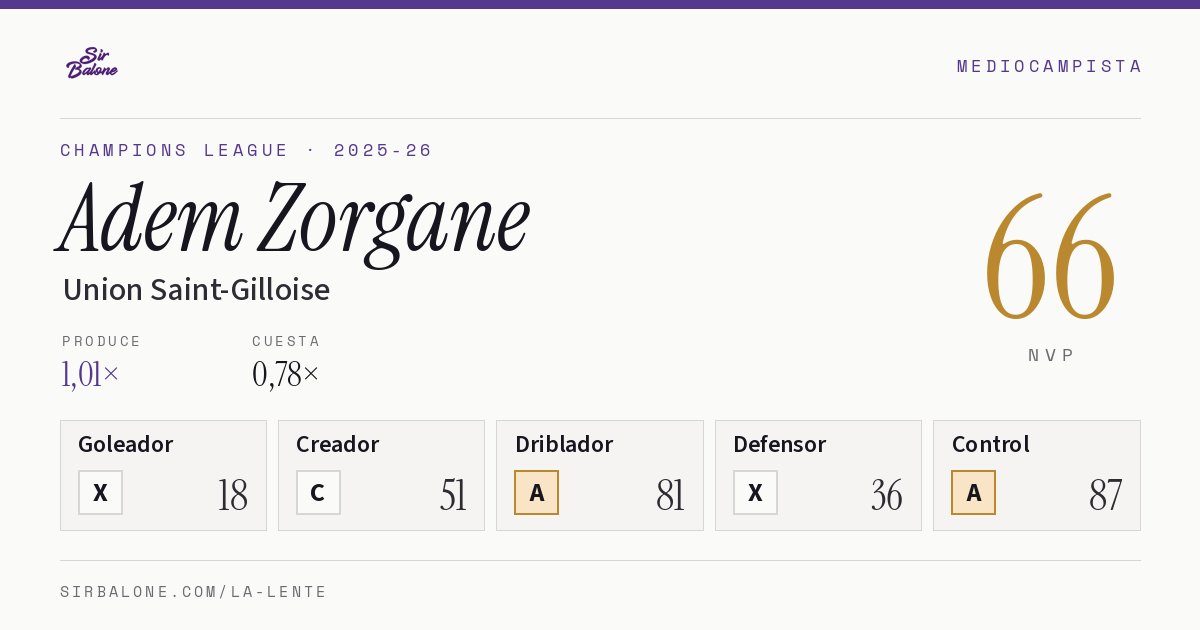Viewport: 1200px width, 630px height.
Task: Click the large 66 NVP score
Action: (1050, 260)
